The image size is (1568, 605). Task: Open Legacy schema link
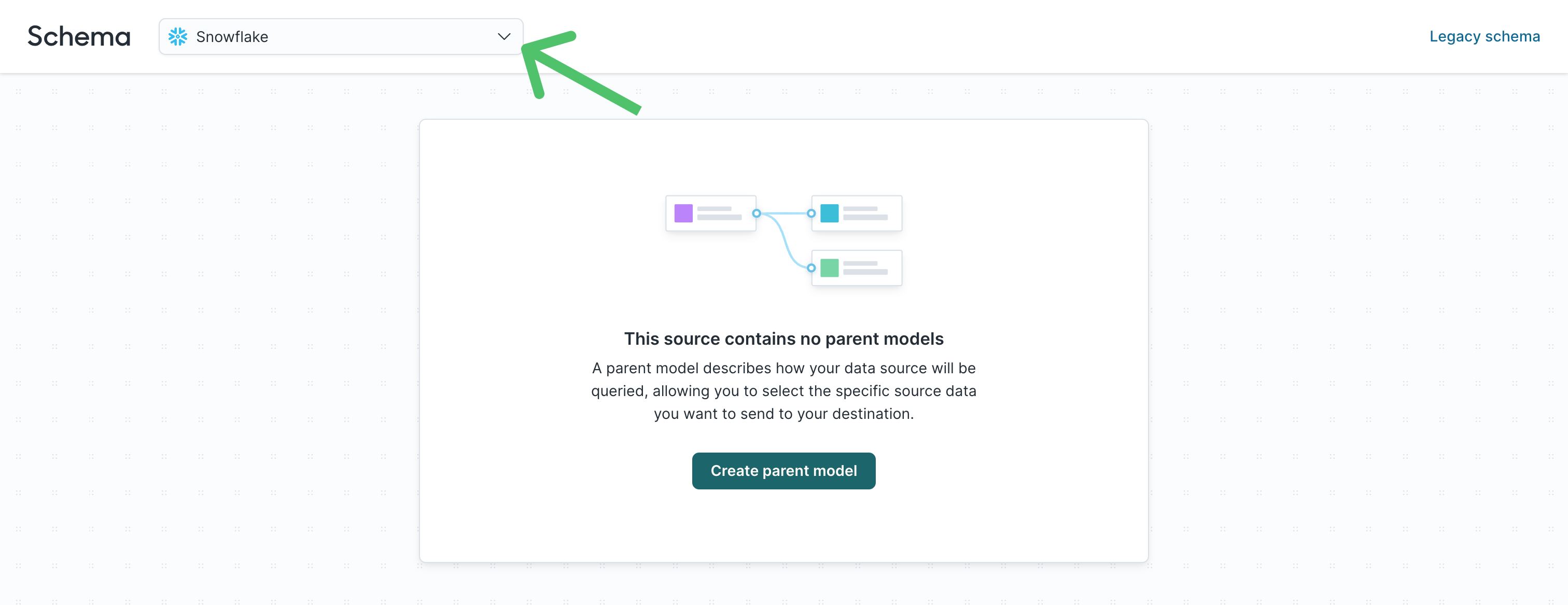point(1485,36)
